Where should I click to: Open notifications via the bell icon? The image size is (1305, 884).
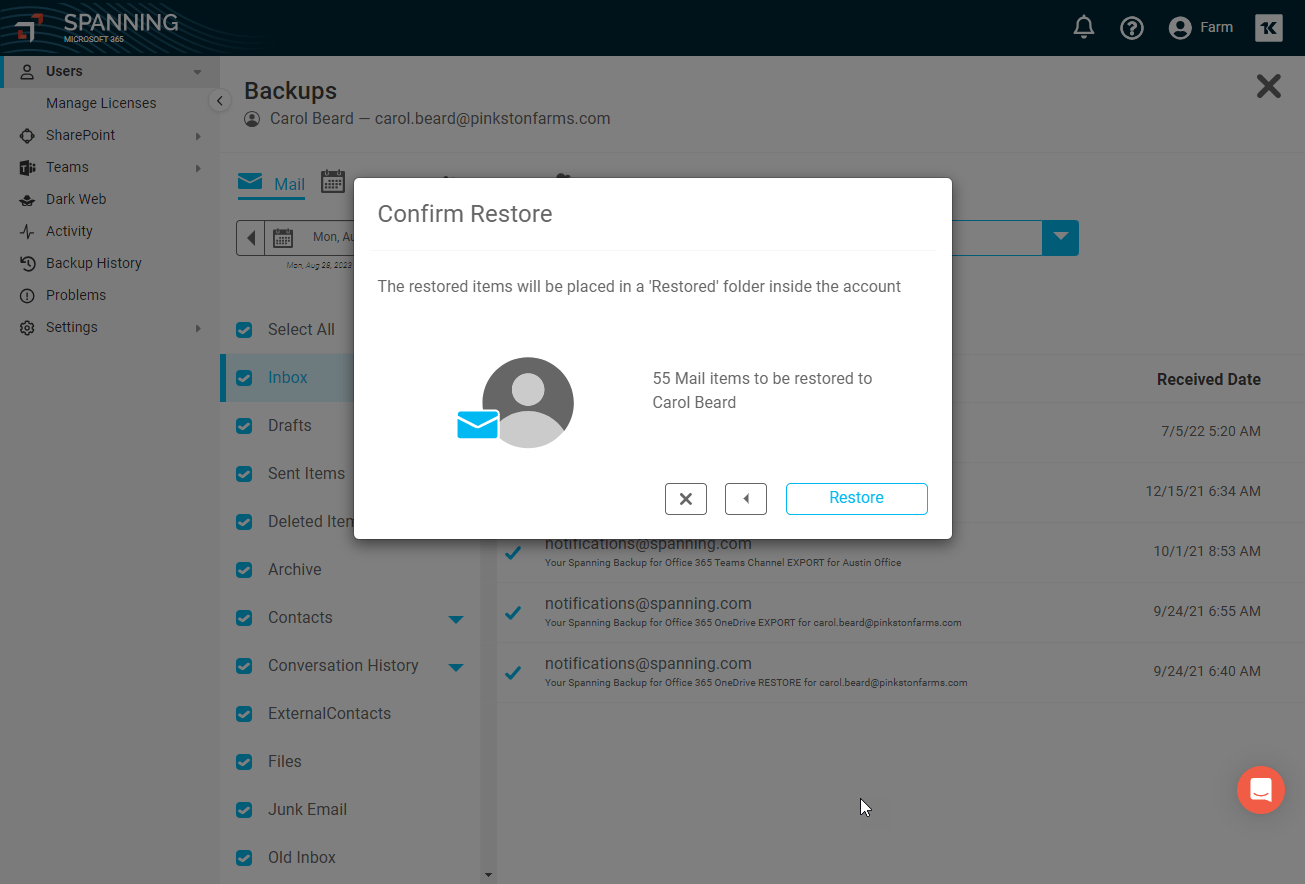pyautogui.click(x=1083, y=27)
